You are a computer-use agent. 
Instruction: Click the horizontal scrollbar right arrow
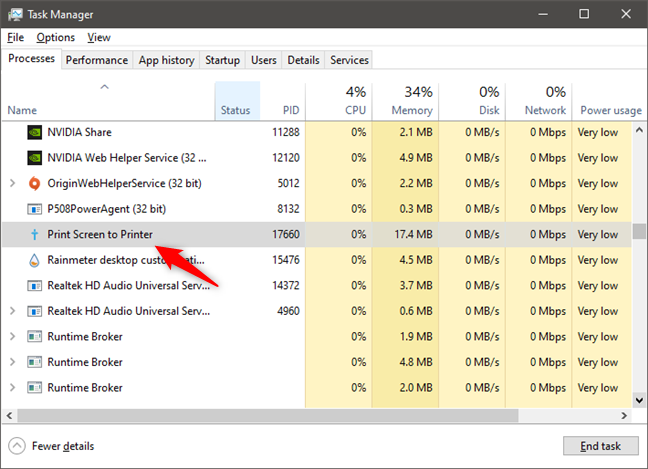pyautogui.click(x=624, y=416)
